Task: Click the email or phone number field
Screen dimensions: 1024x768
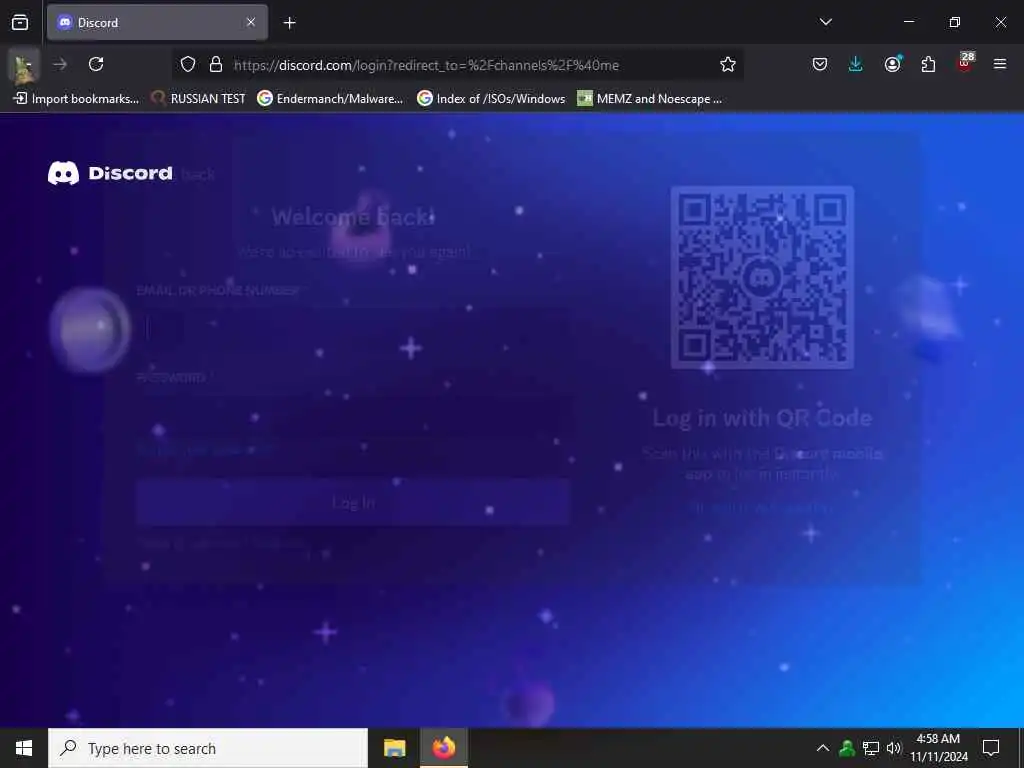Action: pyautogui.click(x=353, y=328)
